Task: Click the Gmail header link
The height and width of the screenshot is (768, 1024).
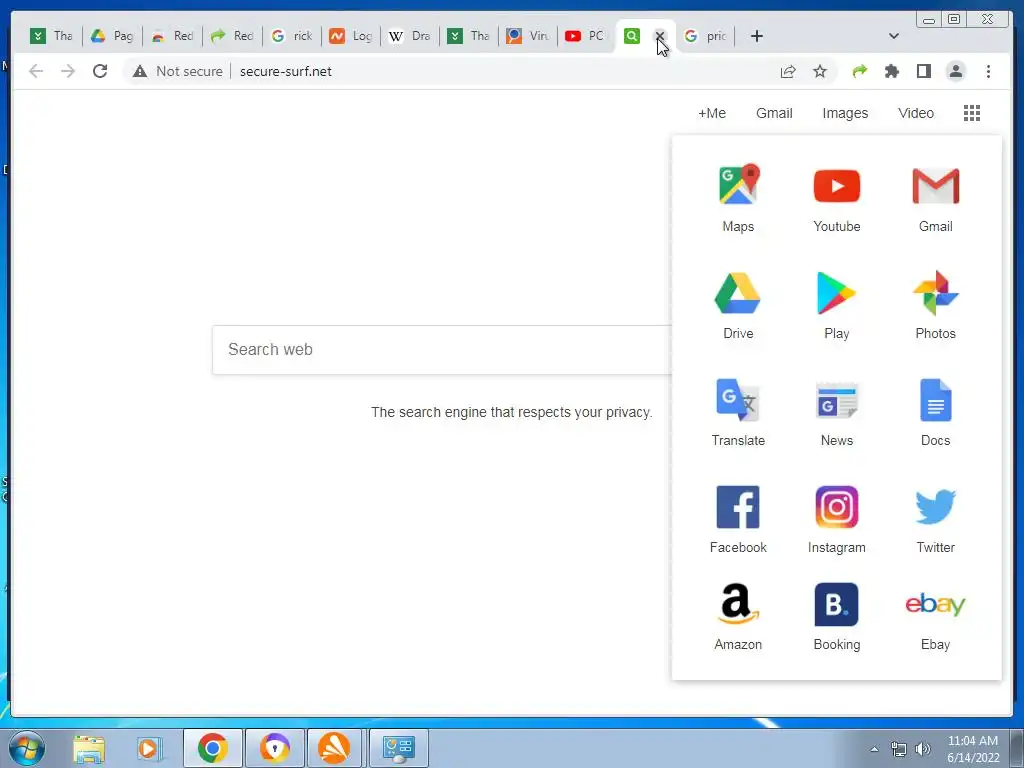Action: click(x=775, y=113)
